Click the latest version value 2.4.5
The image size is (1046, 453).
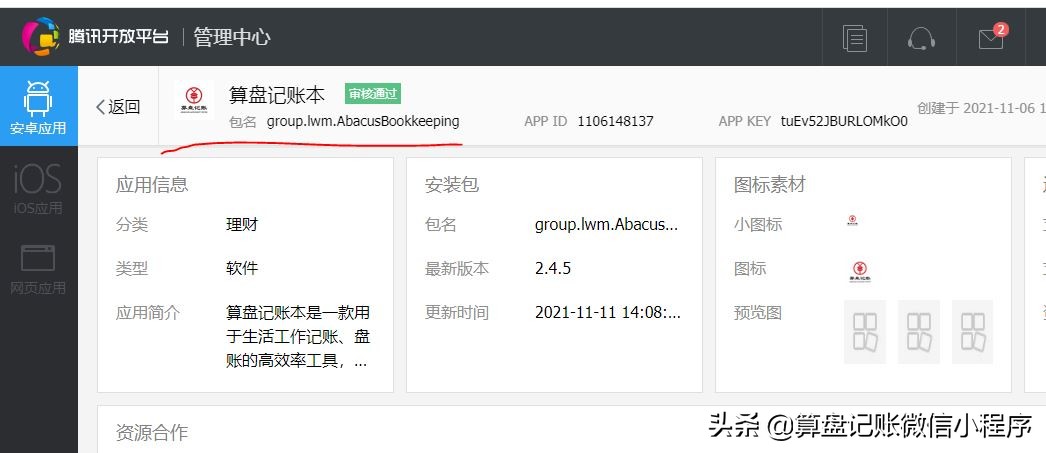coord(553,269)
